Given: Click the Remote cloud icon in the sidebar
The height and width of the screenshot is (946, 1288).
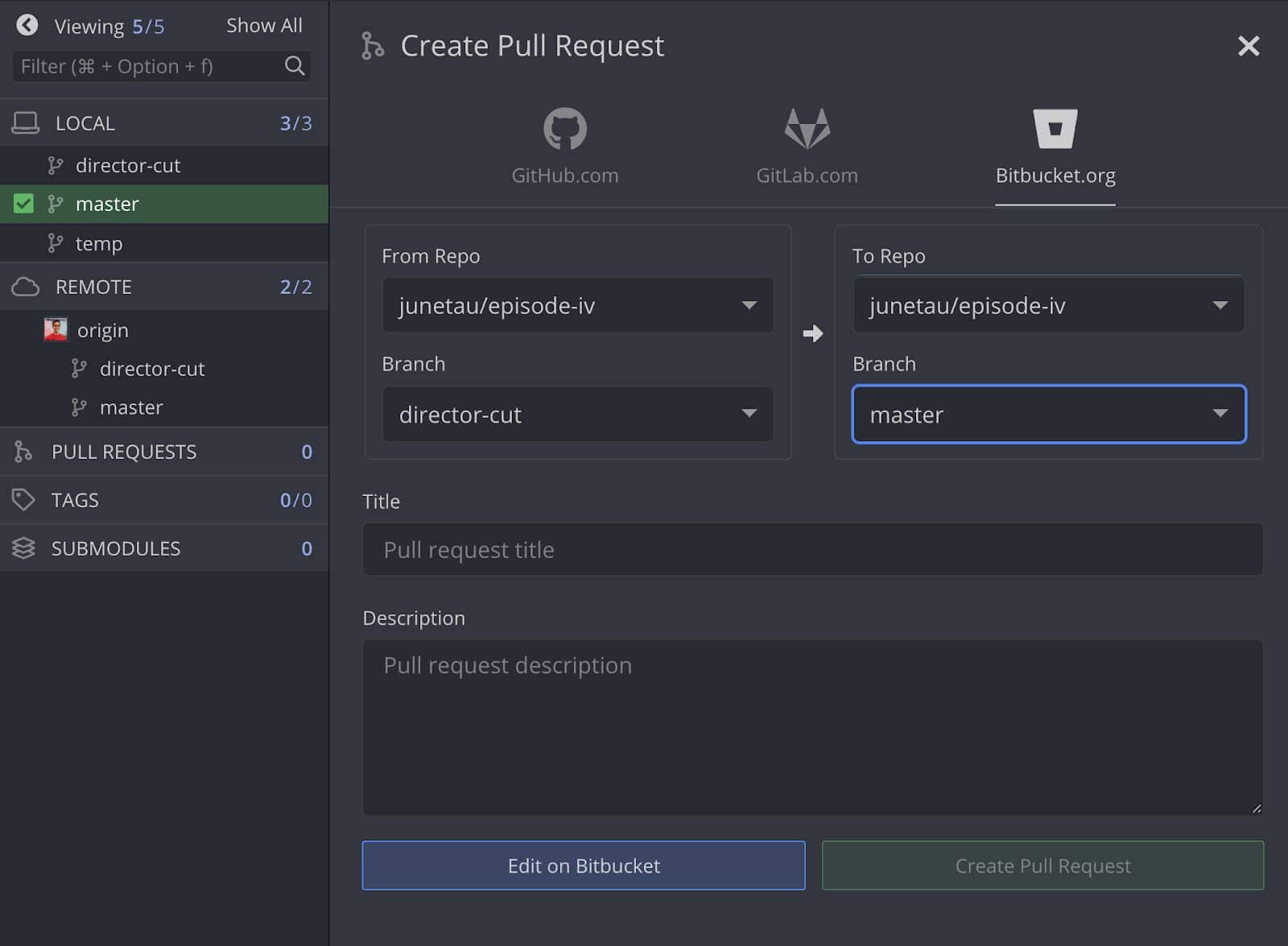Looking at the screenshot, I should (25, 286).
